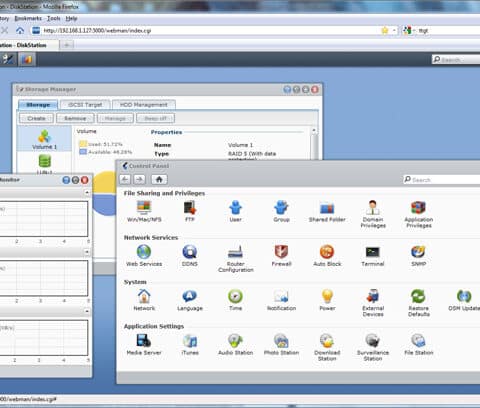Open the User management icon

[x=235, y=211]
